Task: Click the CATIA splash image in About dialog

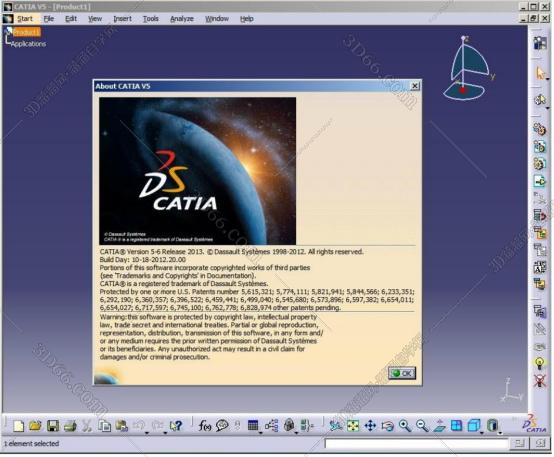Action: coord(198,171)
